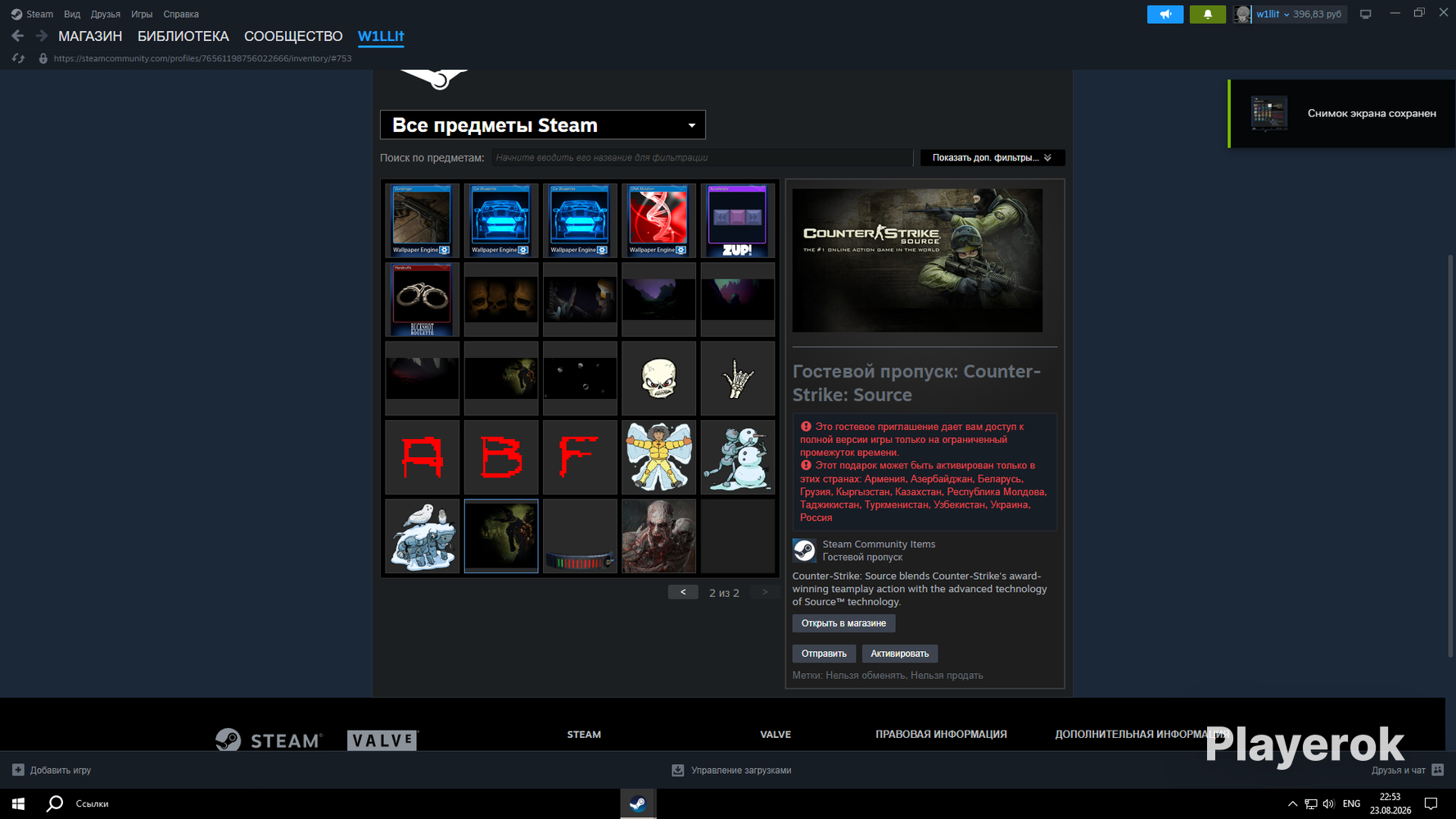Viewport: 1456px width, 819px height.
Task: Open the 'Друзья' menu
Action: click(x=106, y=14)
